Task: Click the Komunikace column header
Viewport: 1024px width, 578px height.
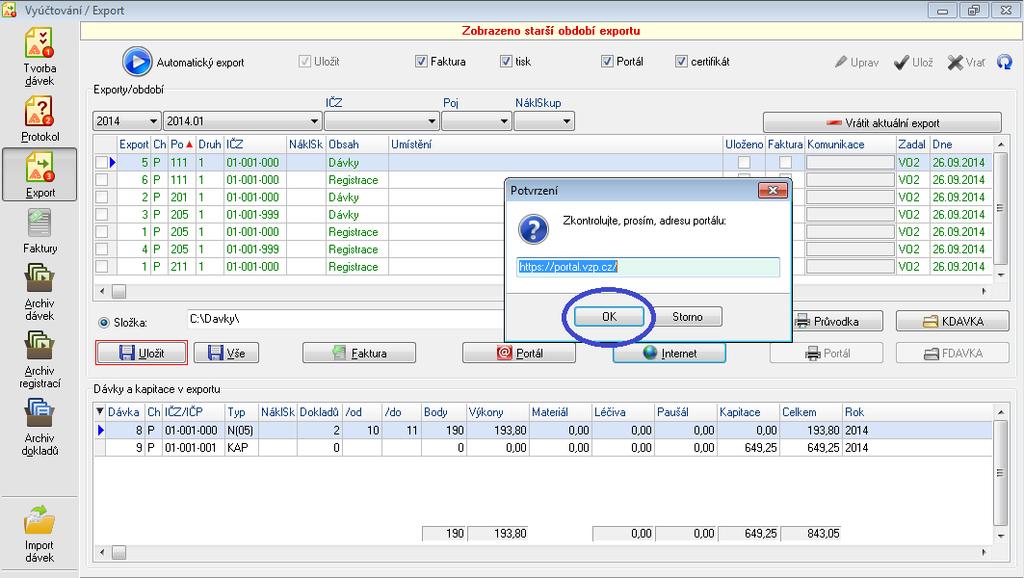Action: tap(850, 144)
